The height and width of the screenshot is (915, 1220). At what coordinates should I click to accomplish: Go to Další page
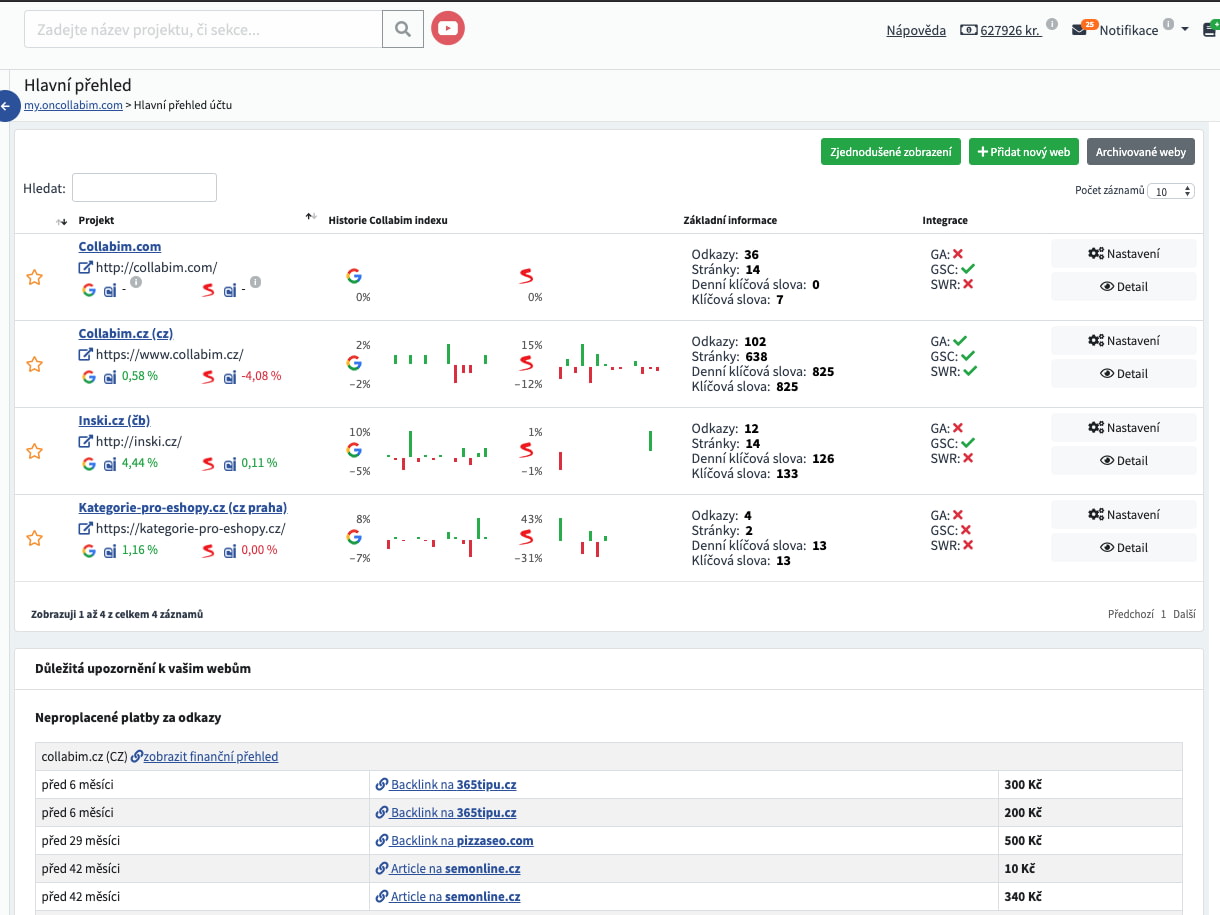pyautogui.click(x=1185, y=614)
